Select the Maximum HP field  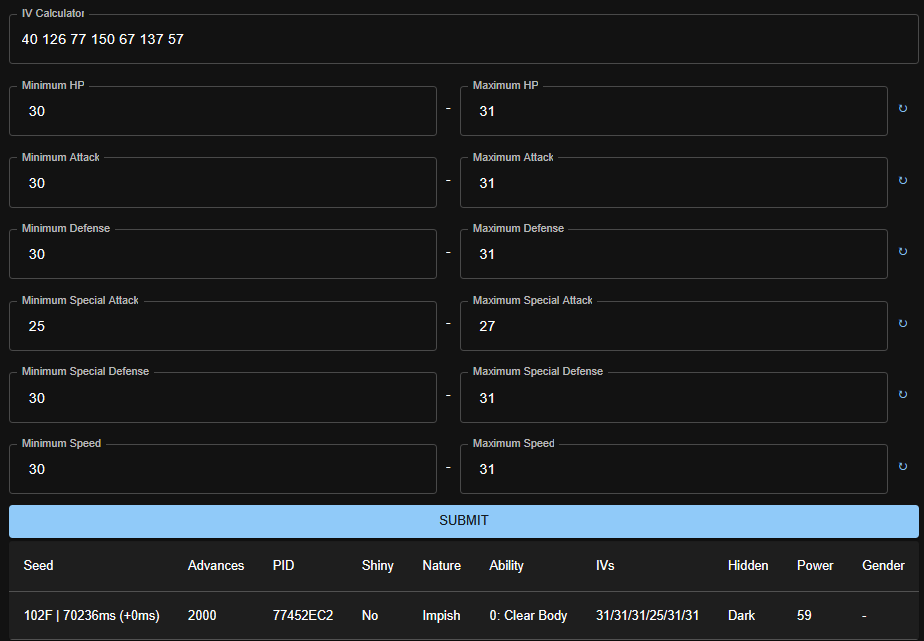coord(673,112)
